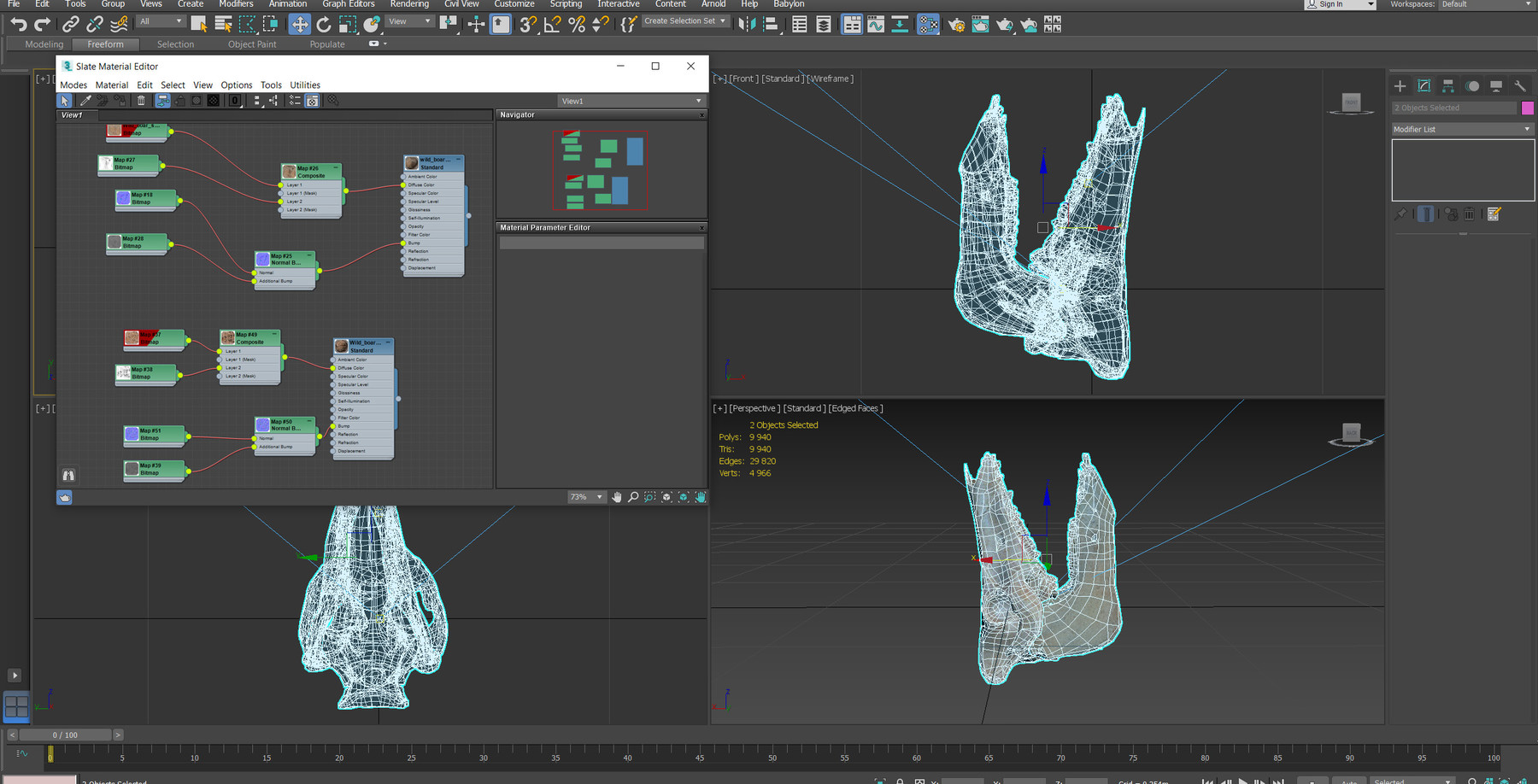The image size is (1538, 784).
Task: Activate Select and Move tool
Action: 300,25
